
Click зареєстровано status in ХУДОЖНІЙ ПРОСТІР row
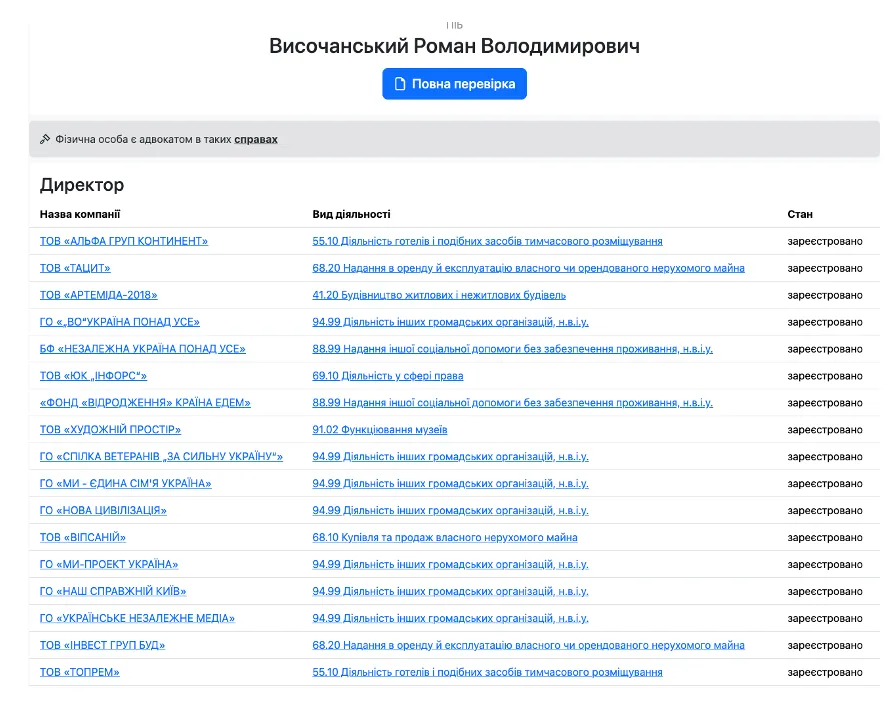825,430
